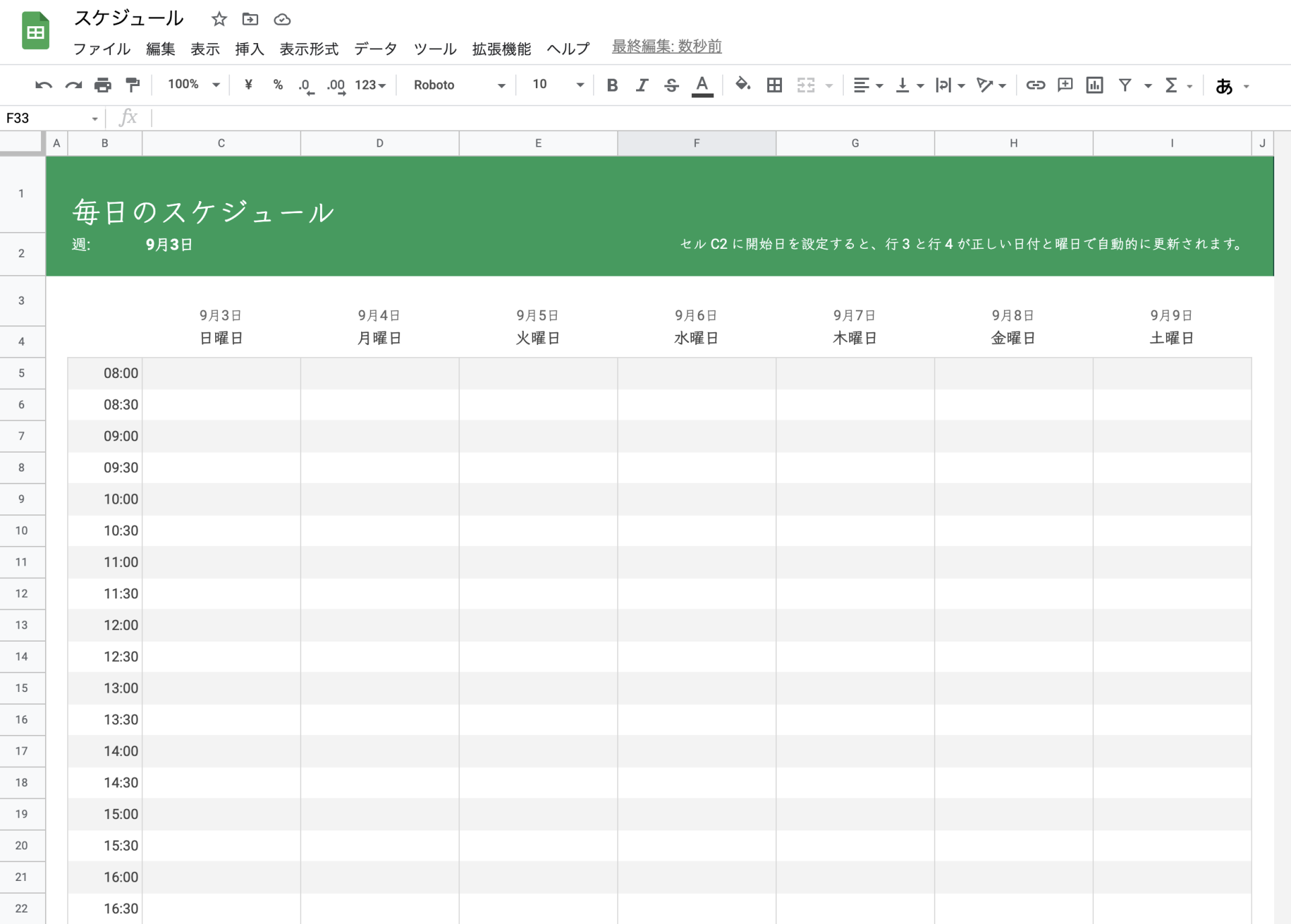Open the borders grid icon
Viewport: 1291px width, 924px height.
(775, 85)
